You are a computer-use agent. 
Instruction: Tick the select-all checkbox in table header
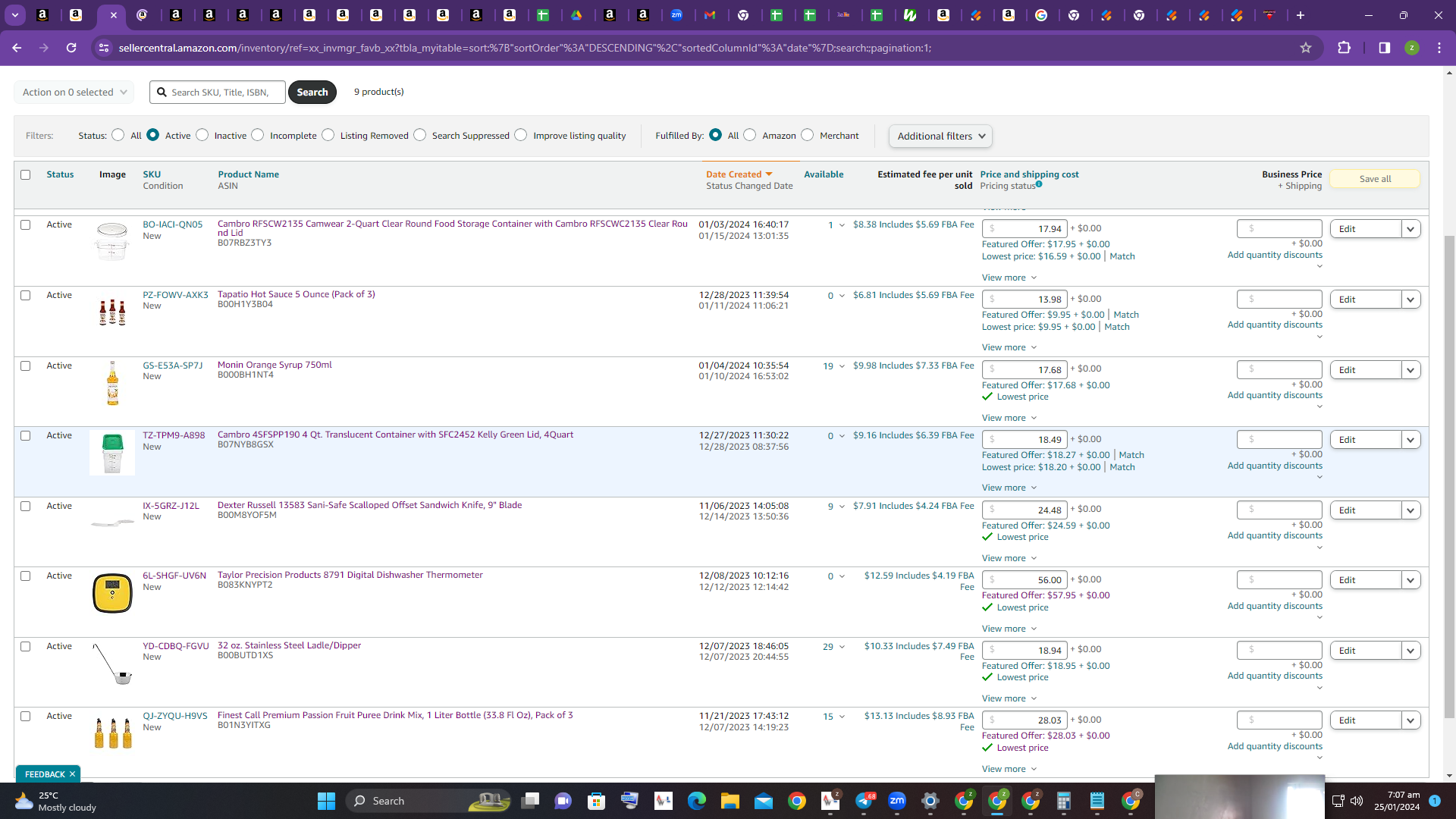(x=26, y=174)
